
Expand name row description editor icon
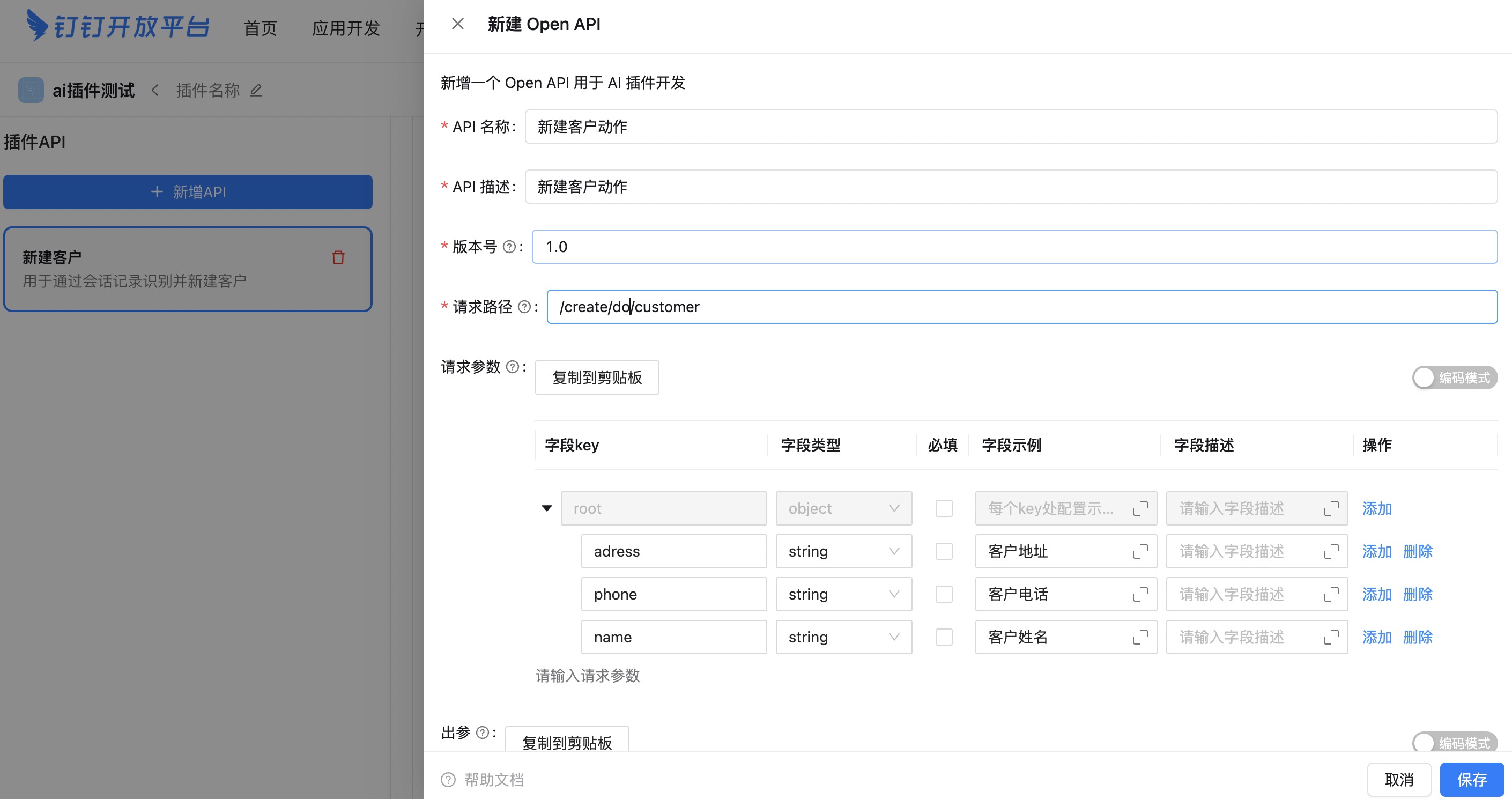1331,637
